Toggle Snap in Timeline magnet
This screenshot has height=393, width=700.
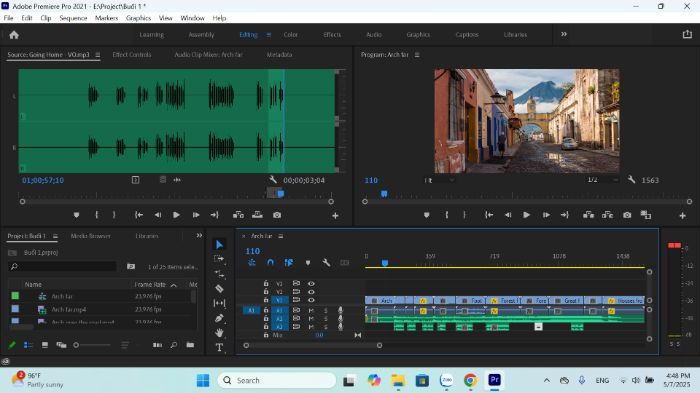[270, 263]
